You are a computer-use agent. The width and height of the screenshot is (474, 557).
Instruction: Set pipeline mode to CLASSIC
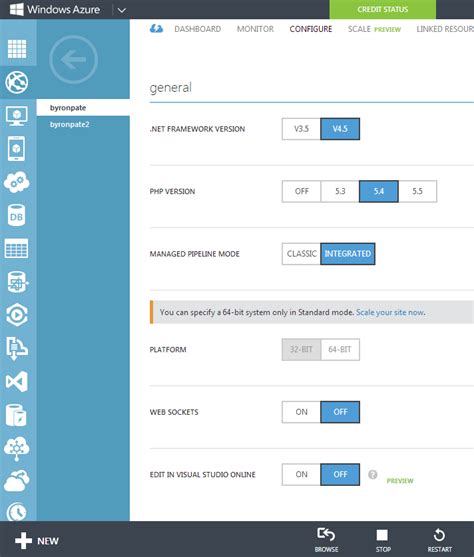pos(301,254)
